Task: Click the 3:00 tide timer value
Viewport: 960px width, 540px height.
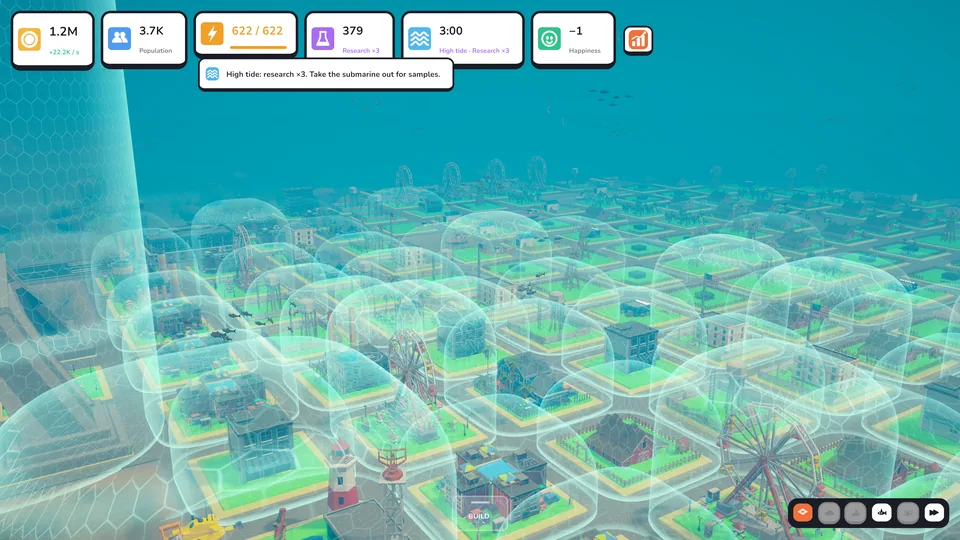Action: click(x=451, y=31)
